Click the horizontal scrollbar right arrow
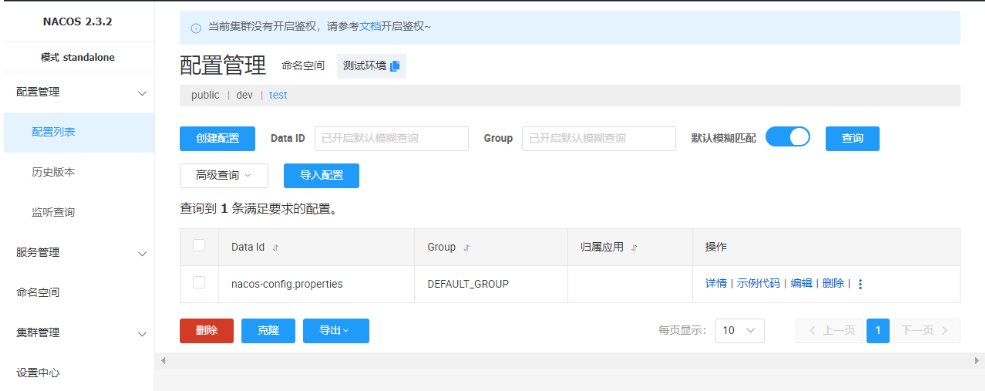 click(976, 361)
